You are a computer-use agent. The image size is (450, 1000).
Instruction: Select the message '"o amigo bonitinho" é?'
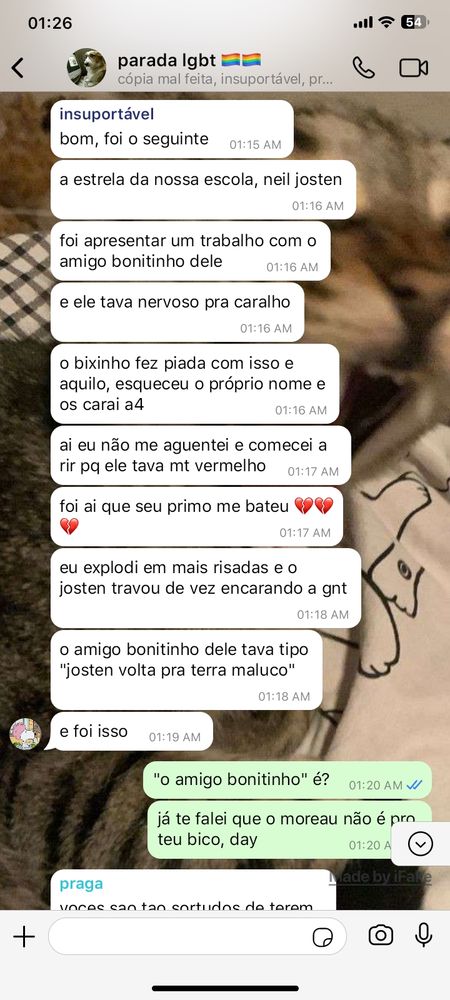pyautogui.click(x=287, y=780)
